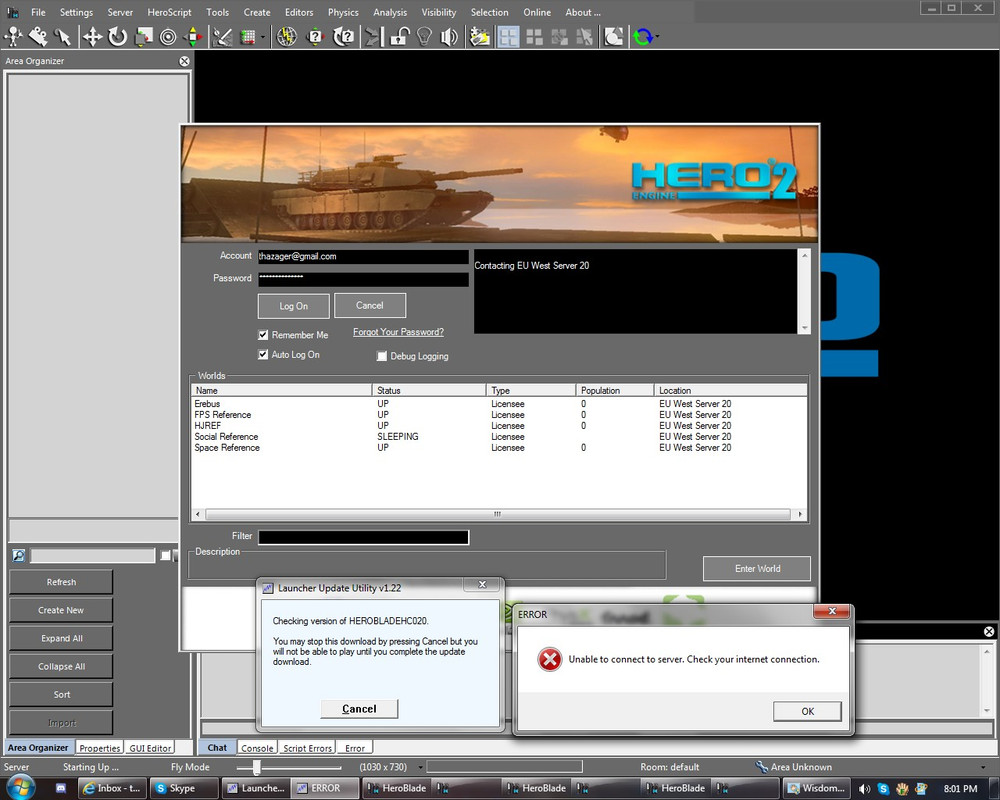Screen dimensions: 1000x800
Task: Select the character walk mode icon
Action: point(13,37)
